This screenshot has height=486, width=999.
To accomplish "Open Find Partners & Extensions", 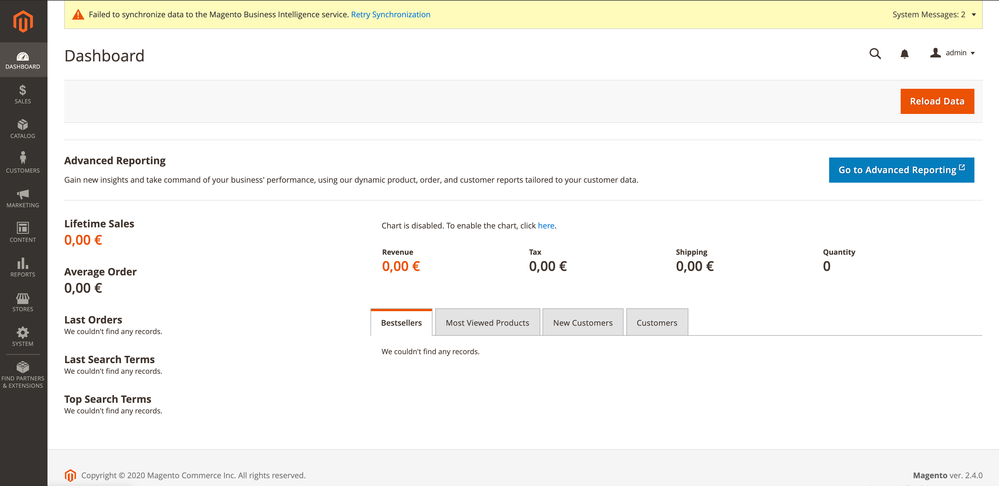I will click(22, 374).
